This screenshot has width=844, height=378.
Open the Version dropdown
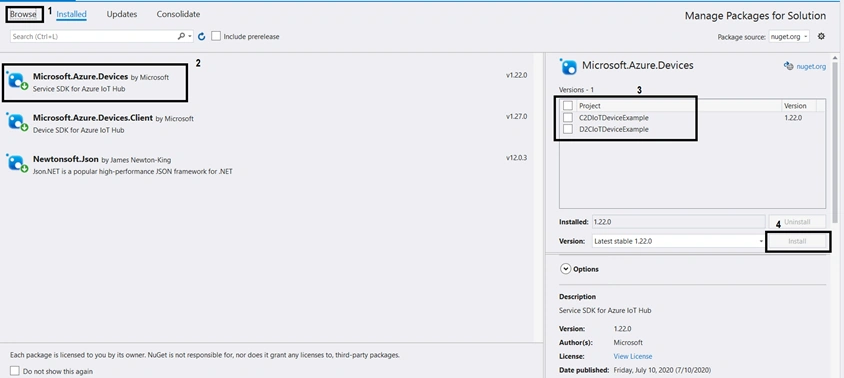coord(678,241)
